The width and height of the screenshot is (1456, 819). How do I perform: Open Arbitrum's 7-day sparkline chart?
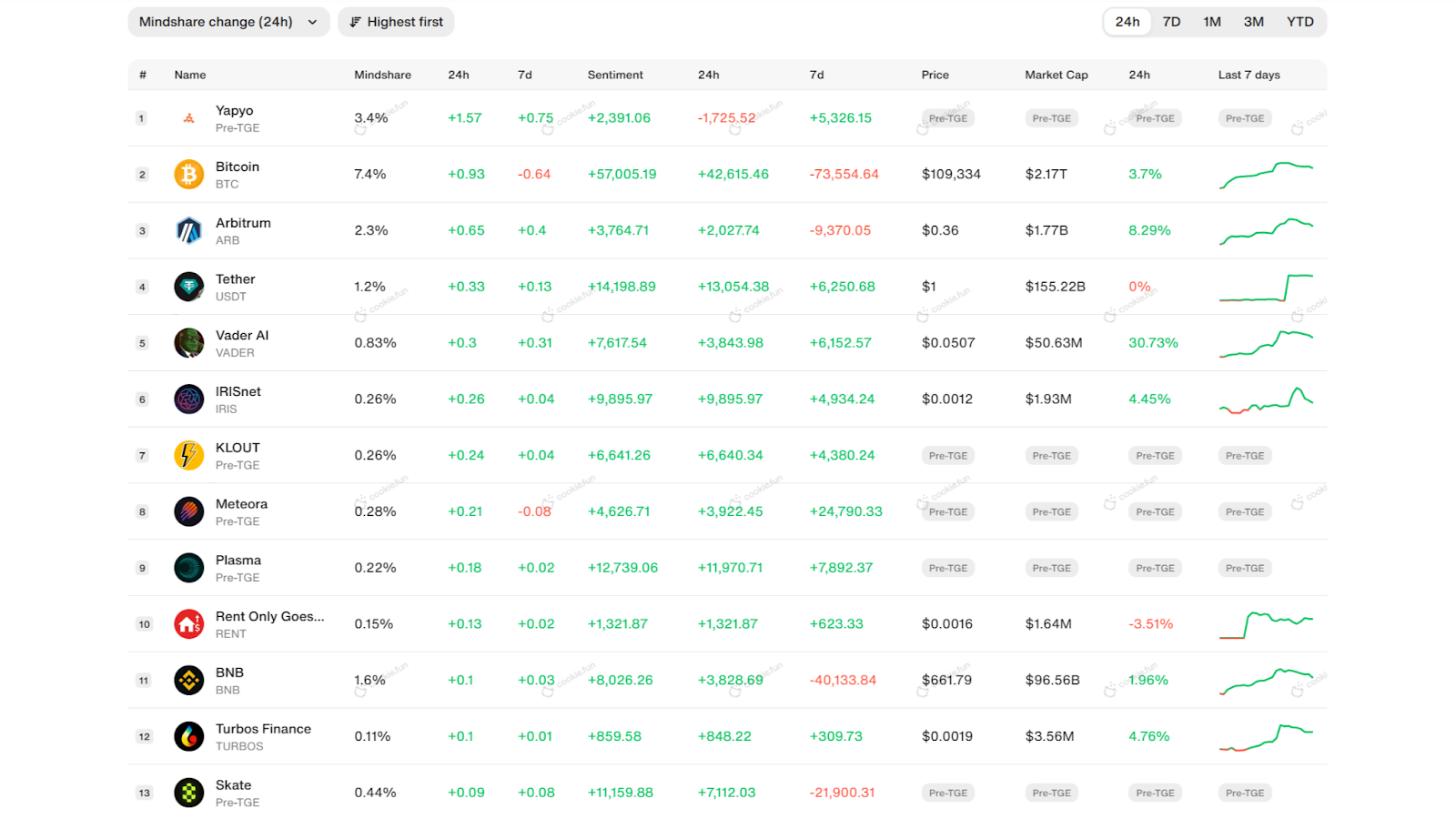pos(1266,231)
